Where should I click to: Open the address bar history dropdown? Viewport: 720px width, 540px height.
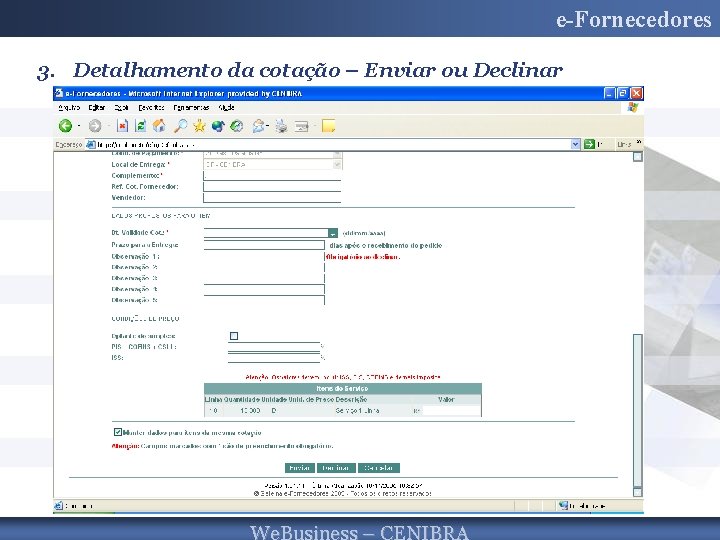575,144
